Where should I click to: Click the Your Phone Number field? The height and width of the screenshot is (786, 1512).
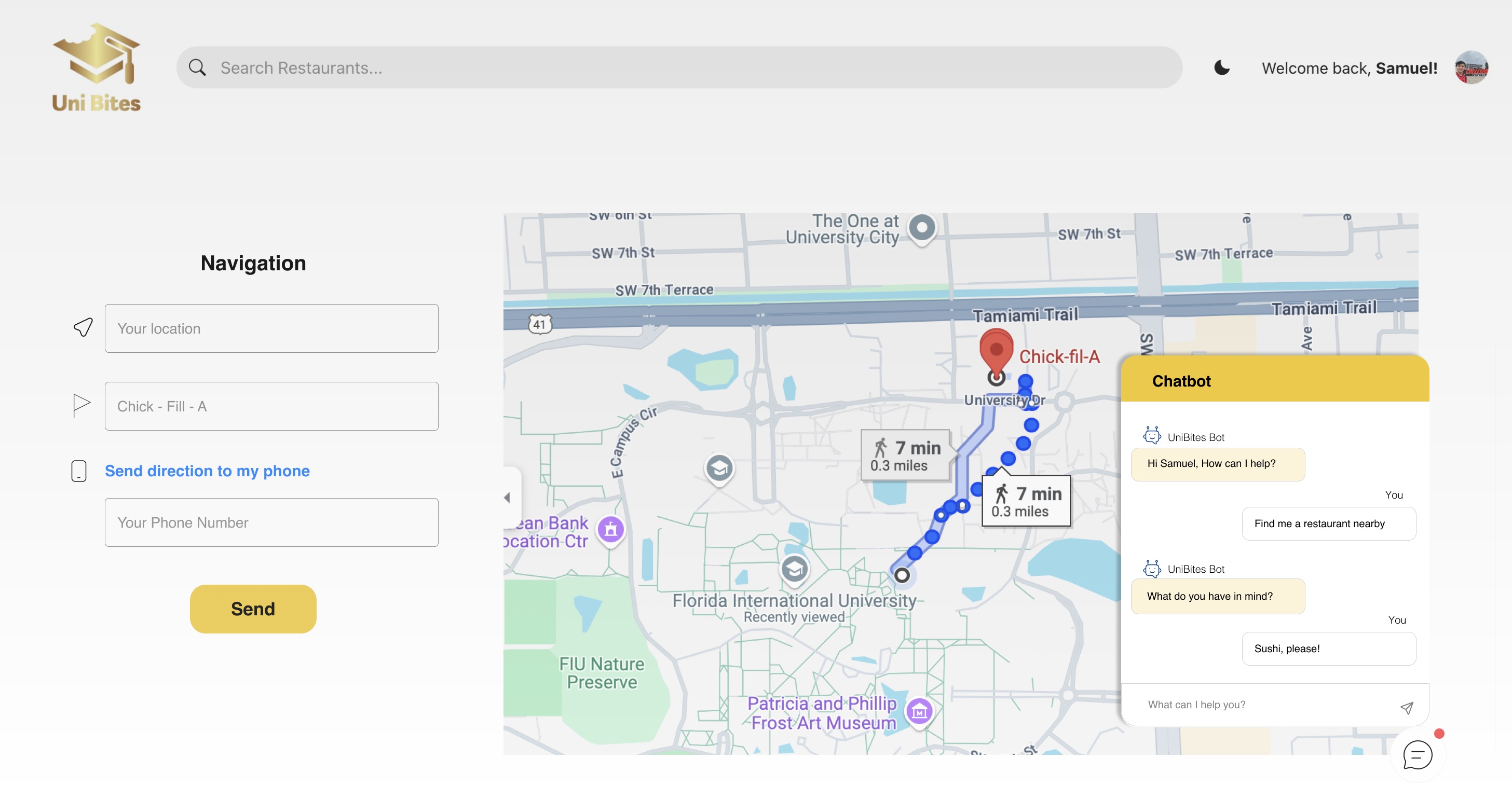pyautogui.click(x=271, y=522)
